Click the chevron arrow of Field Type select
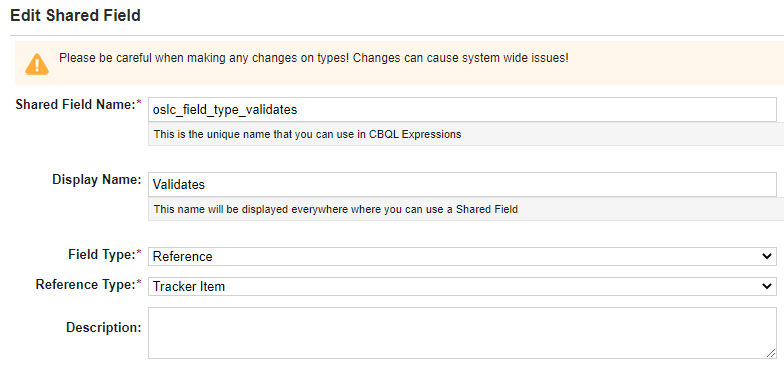784x367 pixels. click(766, 256)
